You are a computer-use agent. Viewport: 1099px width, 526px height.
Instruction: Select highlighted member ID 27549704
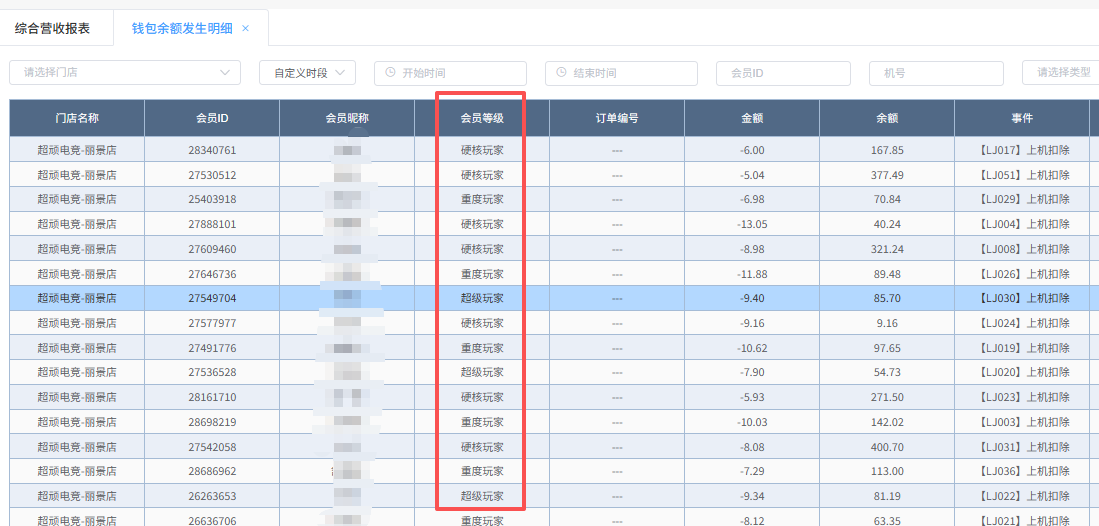pos(212,298)
